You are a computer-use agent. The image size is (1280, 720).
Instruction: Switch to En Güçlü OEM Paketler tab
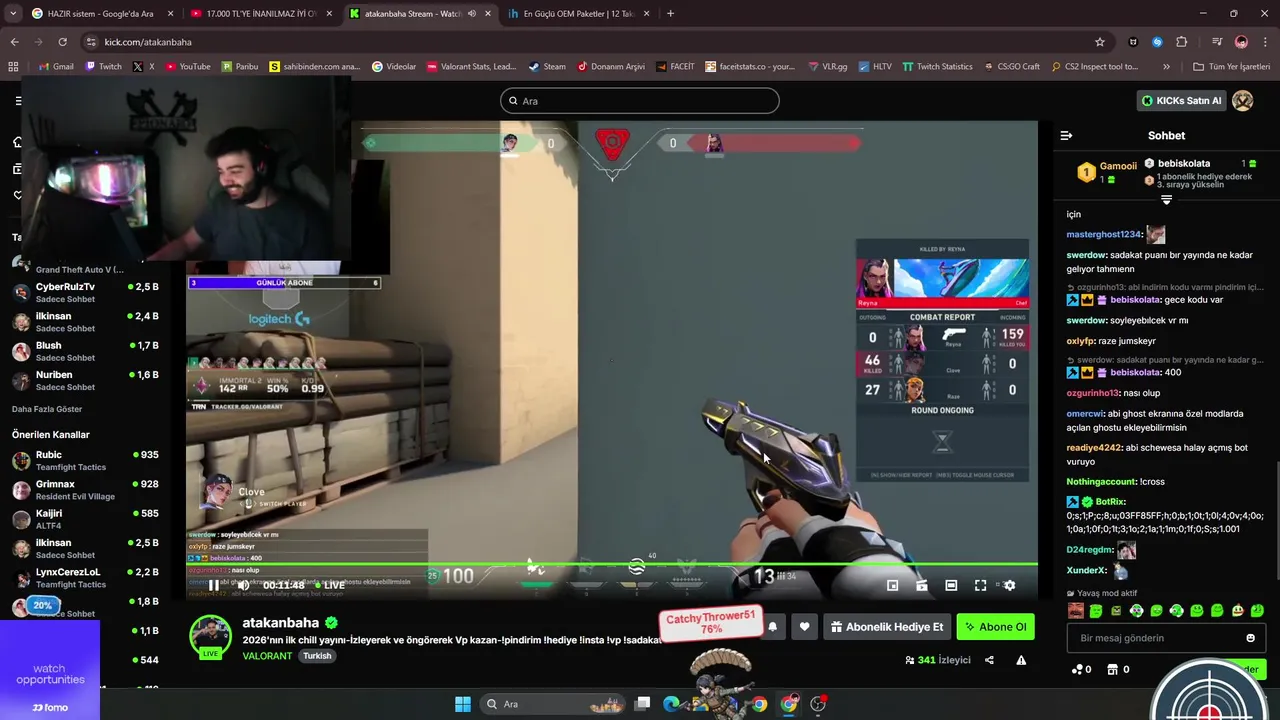[x=578, y=14]
